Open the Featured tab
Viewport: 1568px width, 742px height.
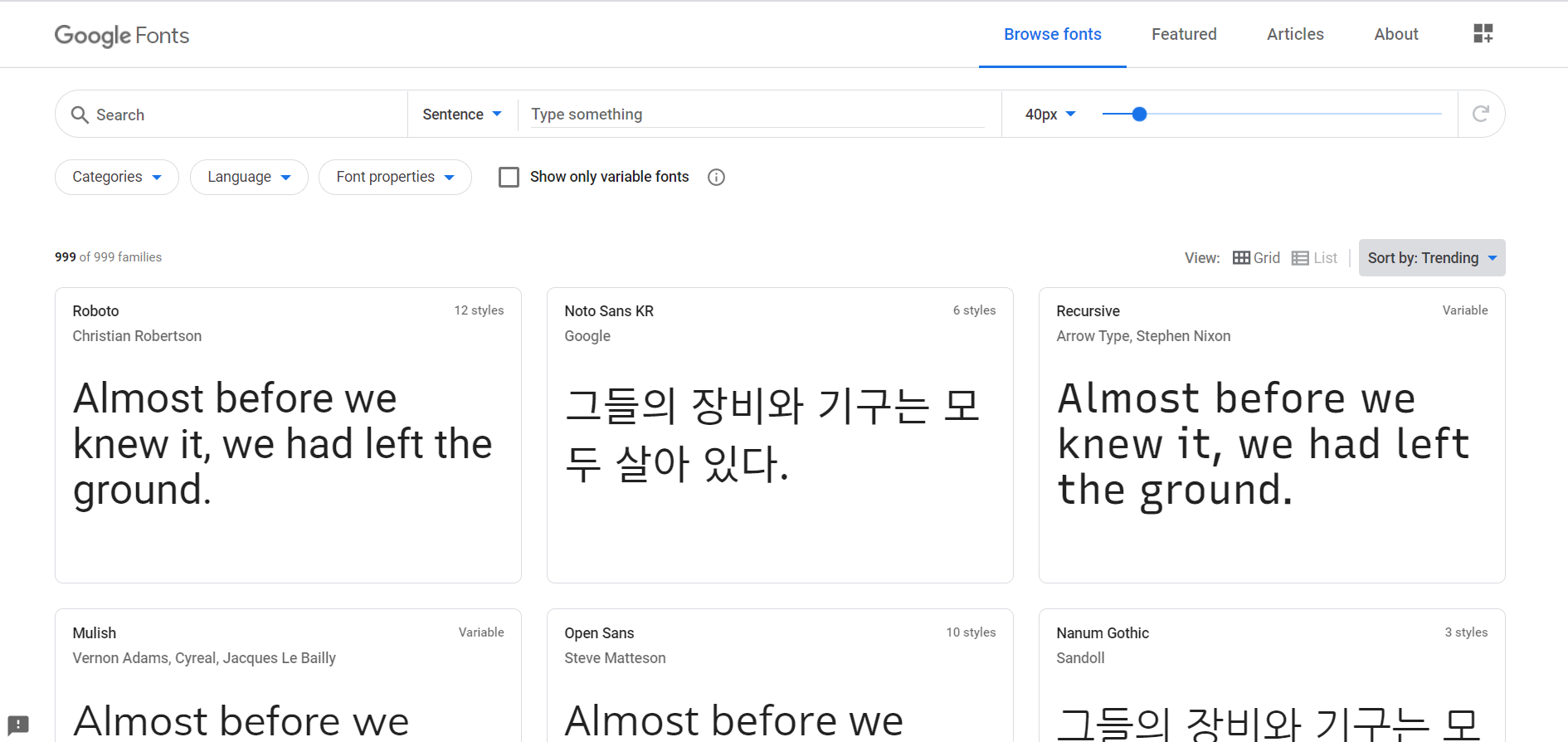point(1184,34)
